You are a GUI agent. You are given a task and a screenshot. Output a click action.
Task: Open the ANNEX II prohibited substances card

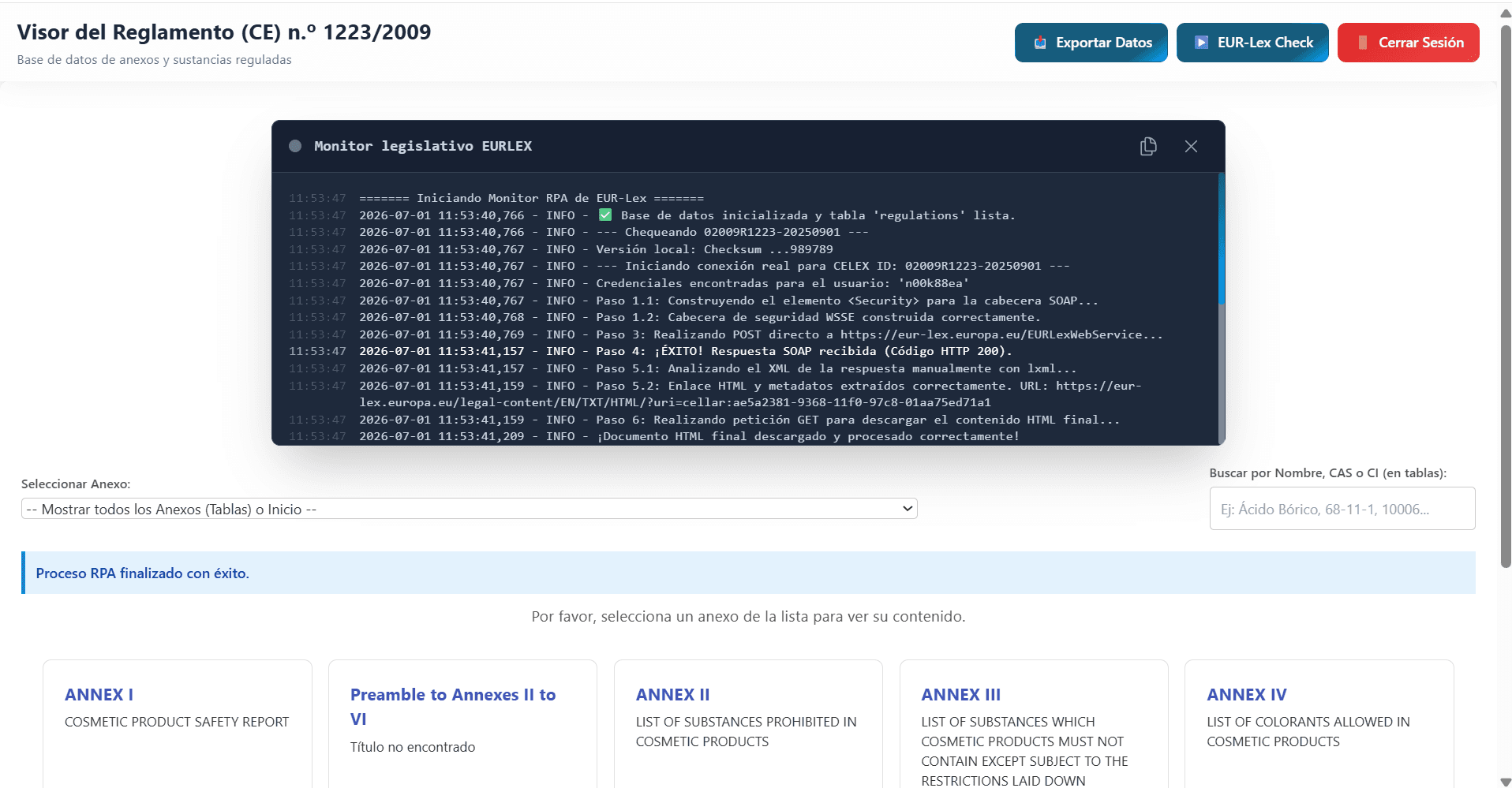(x=748, y=723)
